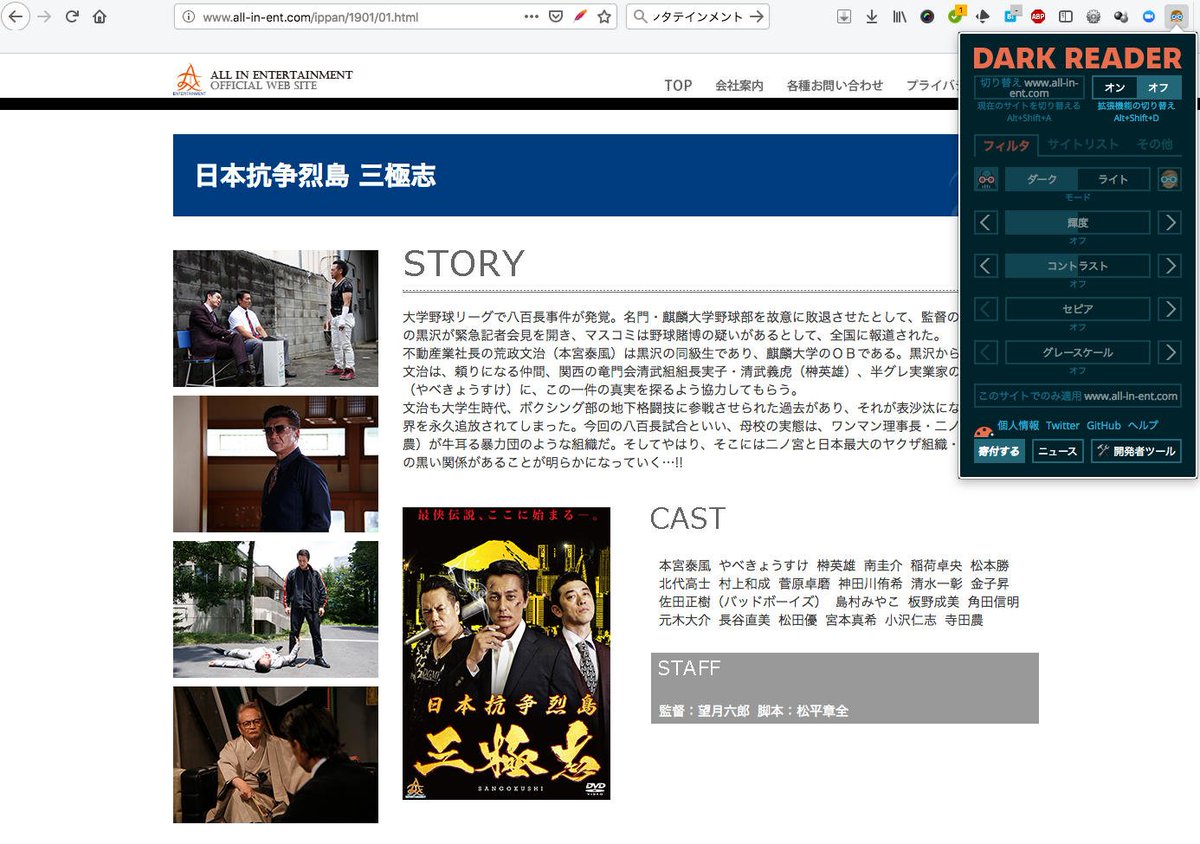Open the dark circular color extension icon
Viewport: 1200px width, 844px height.
point(928,17)
